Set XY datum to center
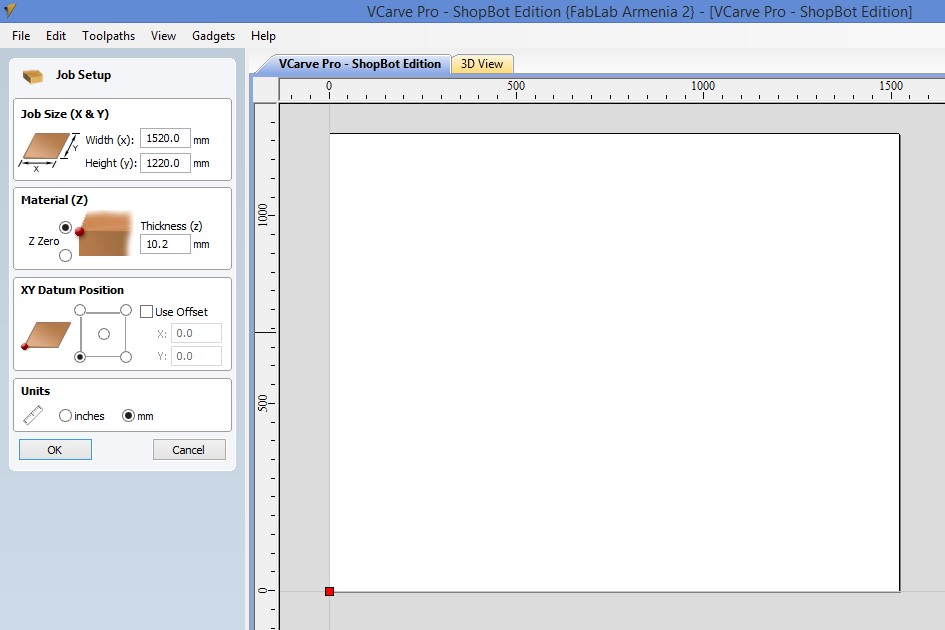The width and height of the screenshot is (945, 630). pos(104,334)
